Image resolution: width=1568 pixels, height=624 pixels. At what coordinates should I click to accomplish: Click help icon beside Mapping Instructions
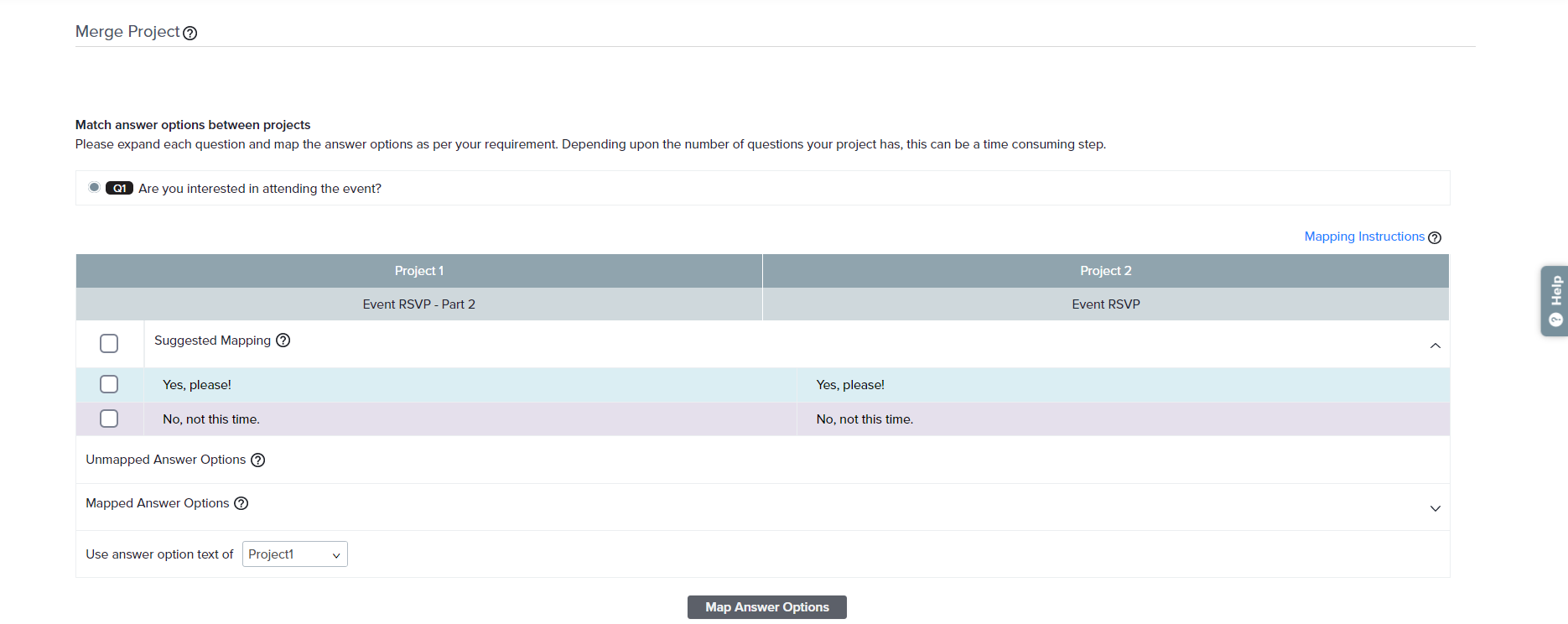1435,237
